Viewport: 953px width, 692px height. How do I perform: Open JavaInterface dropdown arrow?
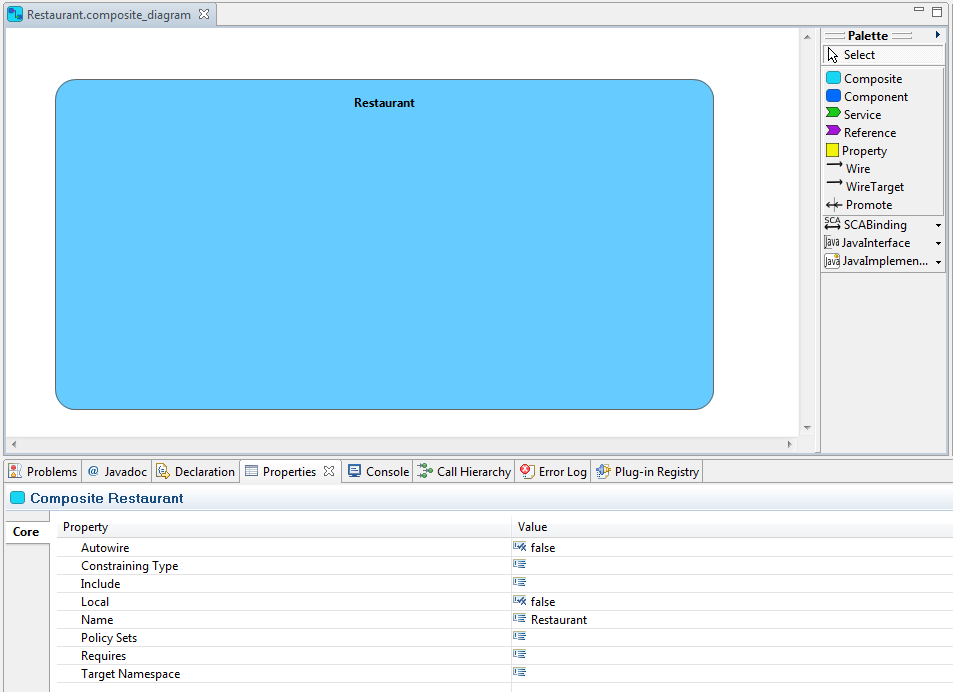tap(938, 244)
